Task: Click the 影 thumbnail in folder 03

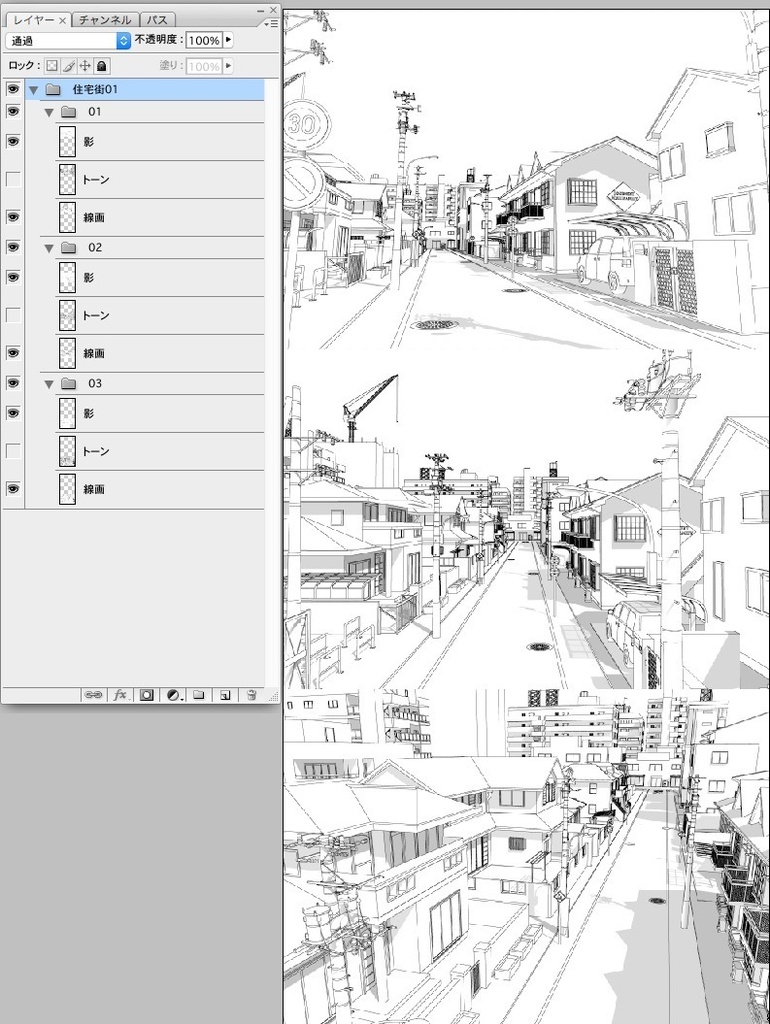Action: 67,413
